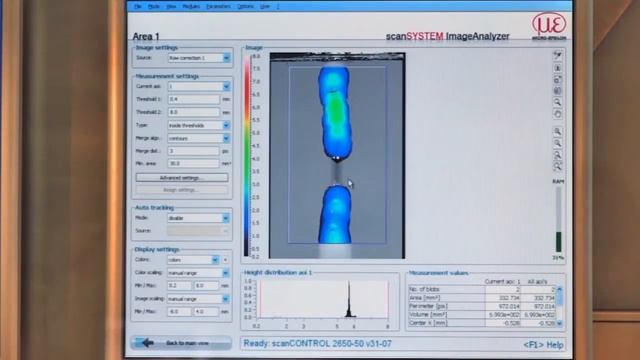Click the 'Volume [mm³]' row label
The width and height of the screenshot is (640, 360).
point(428,315)
